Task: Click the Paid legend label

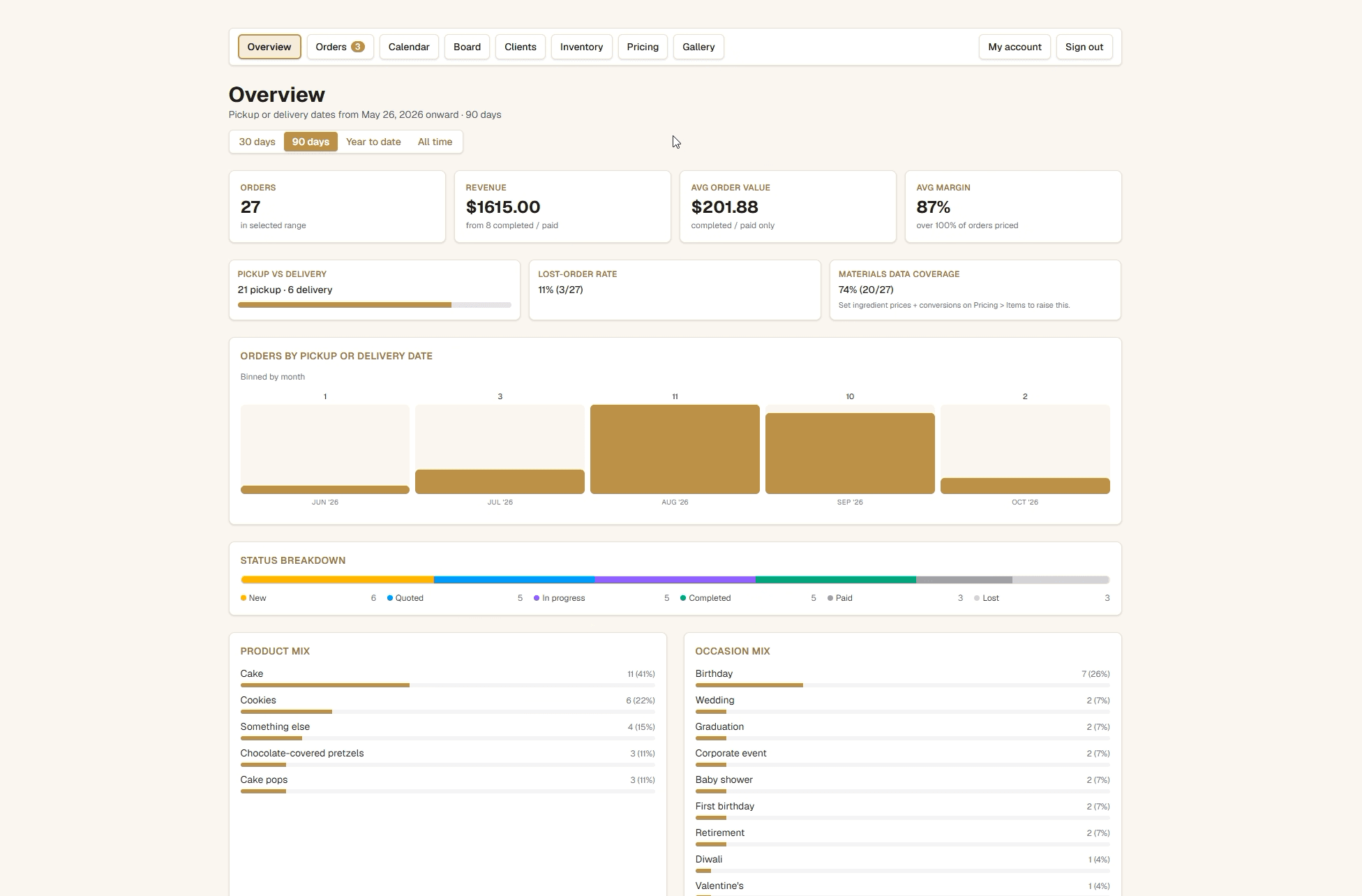Action: tap(844, 598)
